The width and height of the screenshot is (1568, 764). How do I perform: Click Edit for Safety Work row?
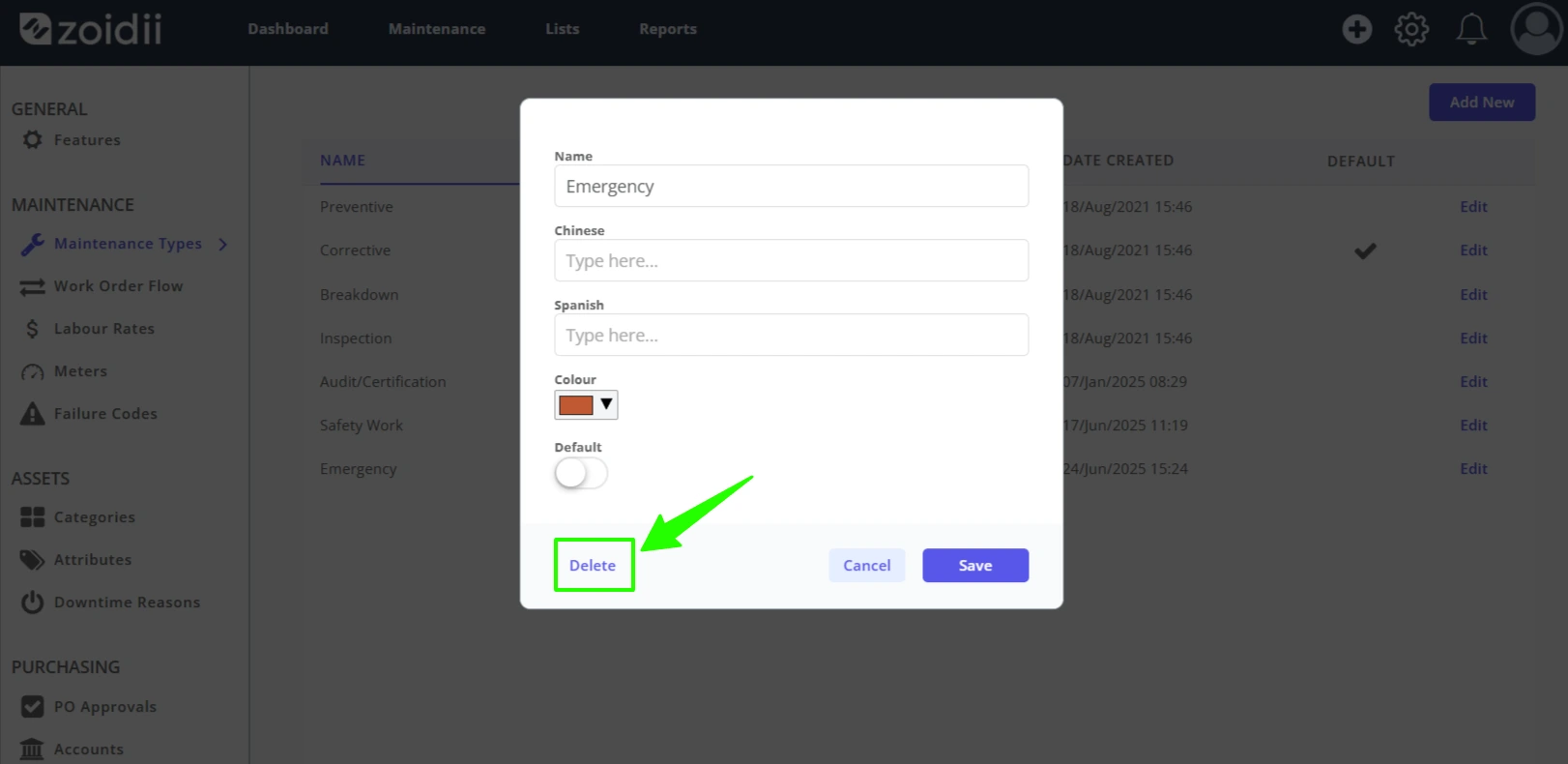1473,426
